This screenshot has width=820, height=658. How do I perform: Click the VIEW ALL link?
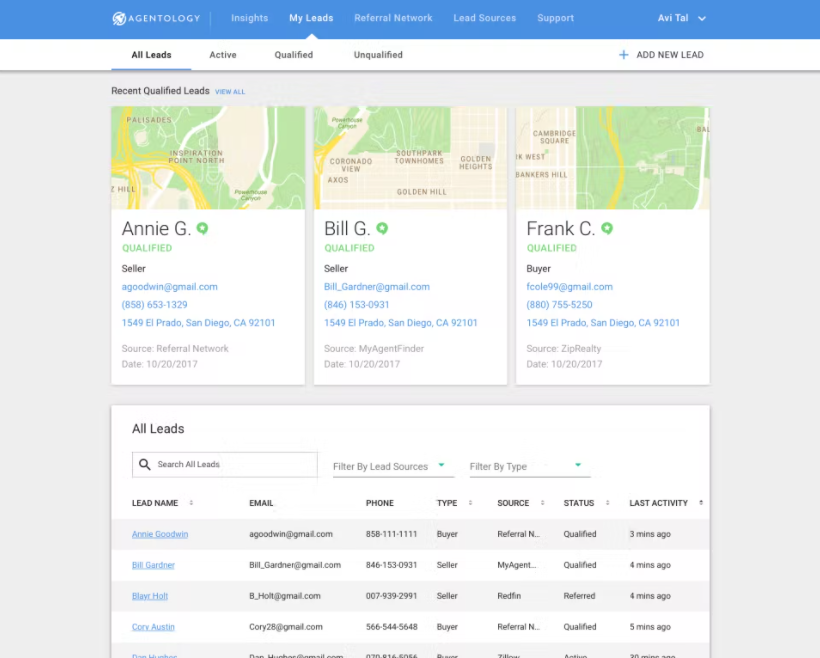click(x=230, y=91)
